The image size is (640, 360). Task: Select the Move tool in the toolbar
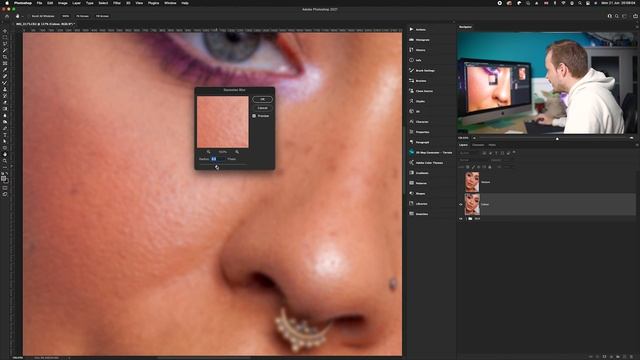(x=5, y=31)
